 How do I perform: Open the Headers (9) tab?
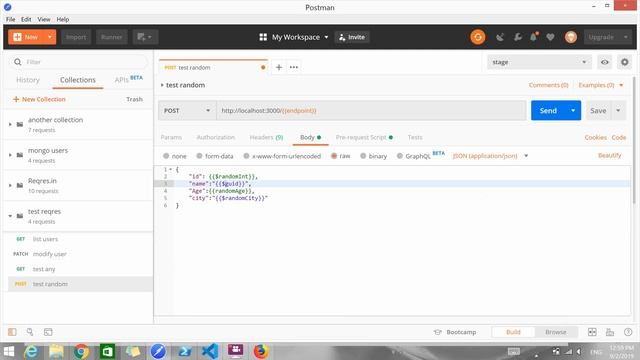coord(266,138)
